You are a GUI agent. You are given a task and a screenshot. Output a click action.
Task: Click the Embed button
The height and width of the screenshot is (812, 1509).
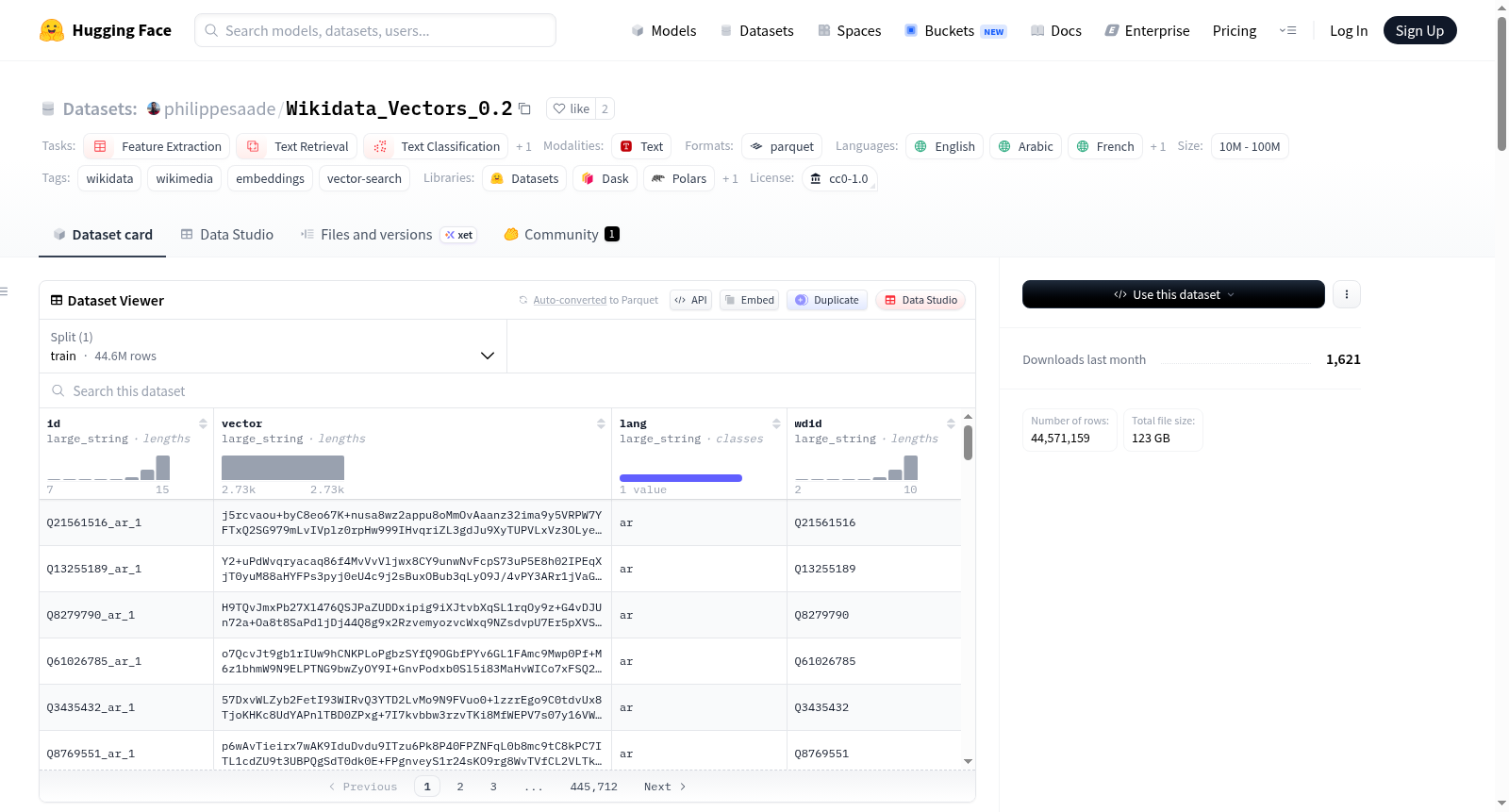click(750, 300)
